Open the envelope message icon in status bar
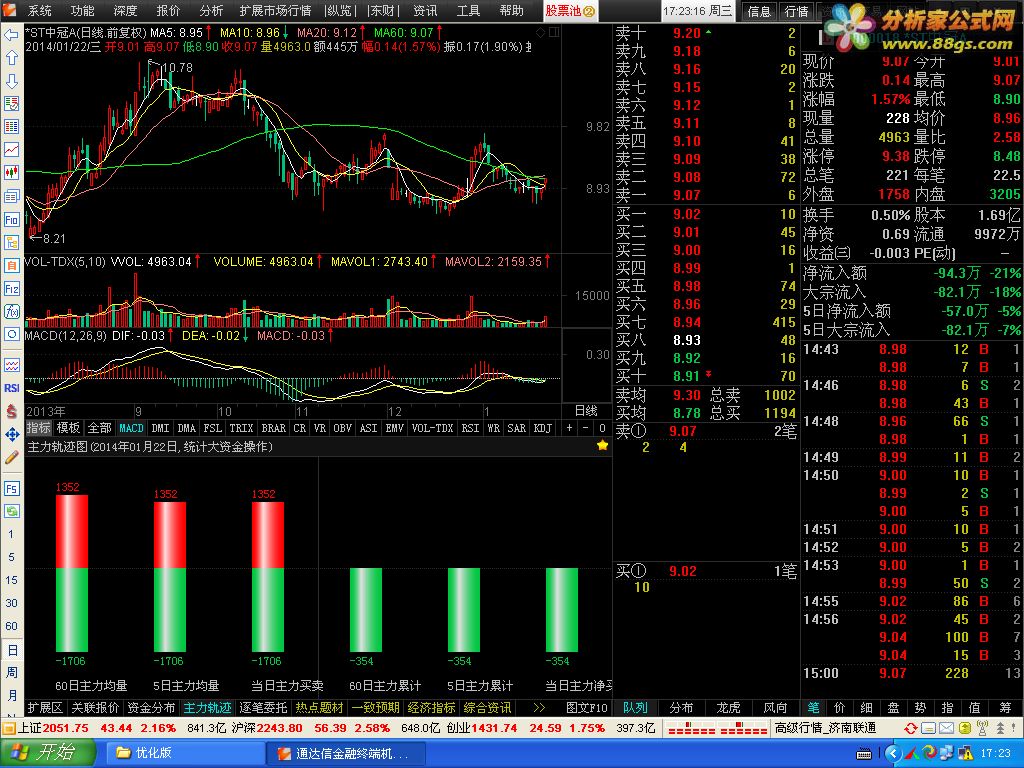This screenshot has height=768, width=1024. pyautogui.click(x=946, y=728)
